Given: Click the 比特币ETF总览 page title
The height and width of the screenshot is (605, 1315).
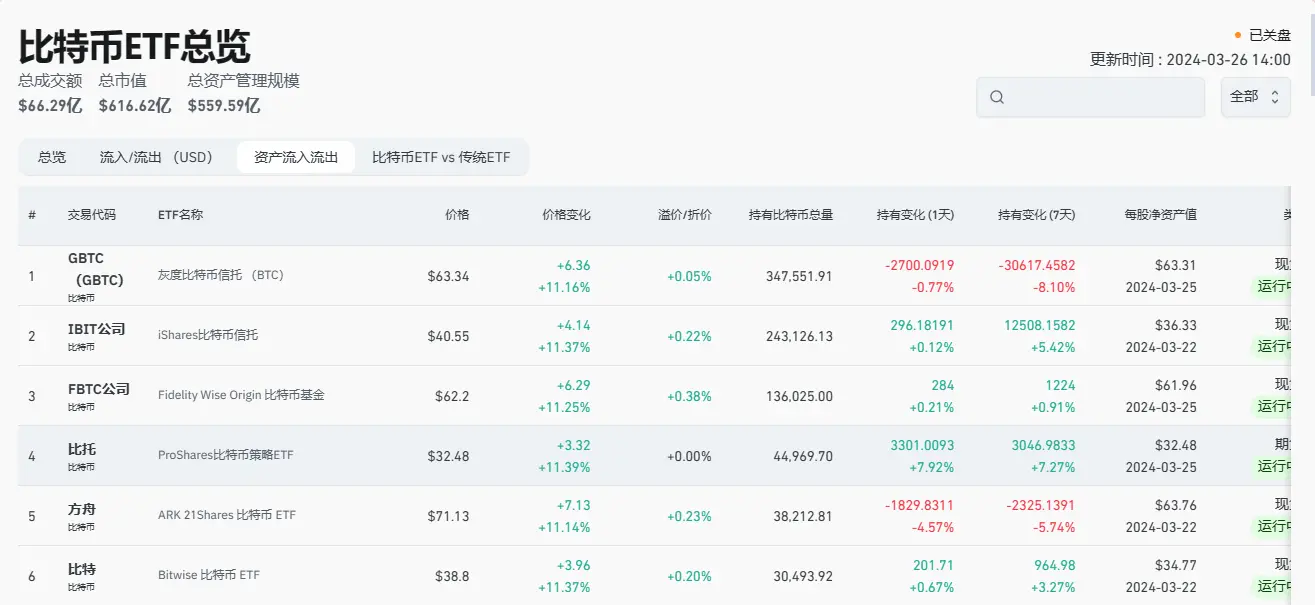Looking at the screenshot, I should tap(134, 46).
